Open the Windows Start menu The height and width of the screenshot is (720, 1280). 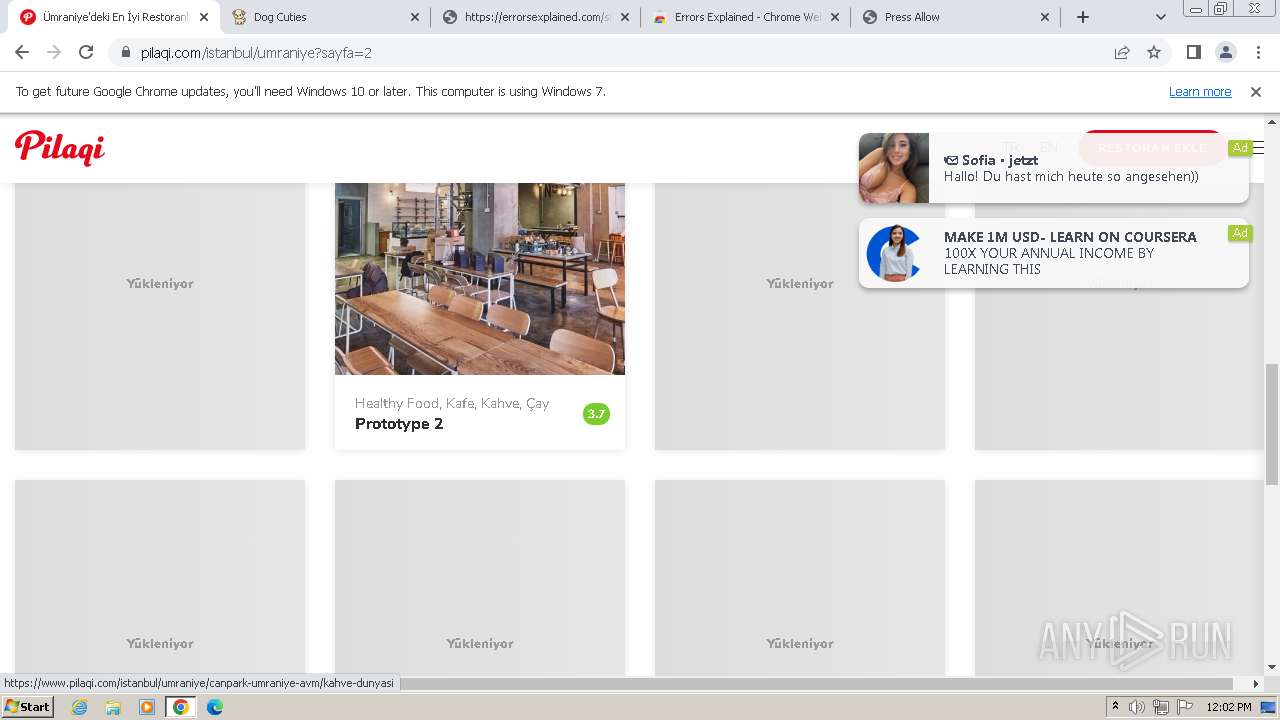28,707
